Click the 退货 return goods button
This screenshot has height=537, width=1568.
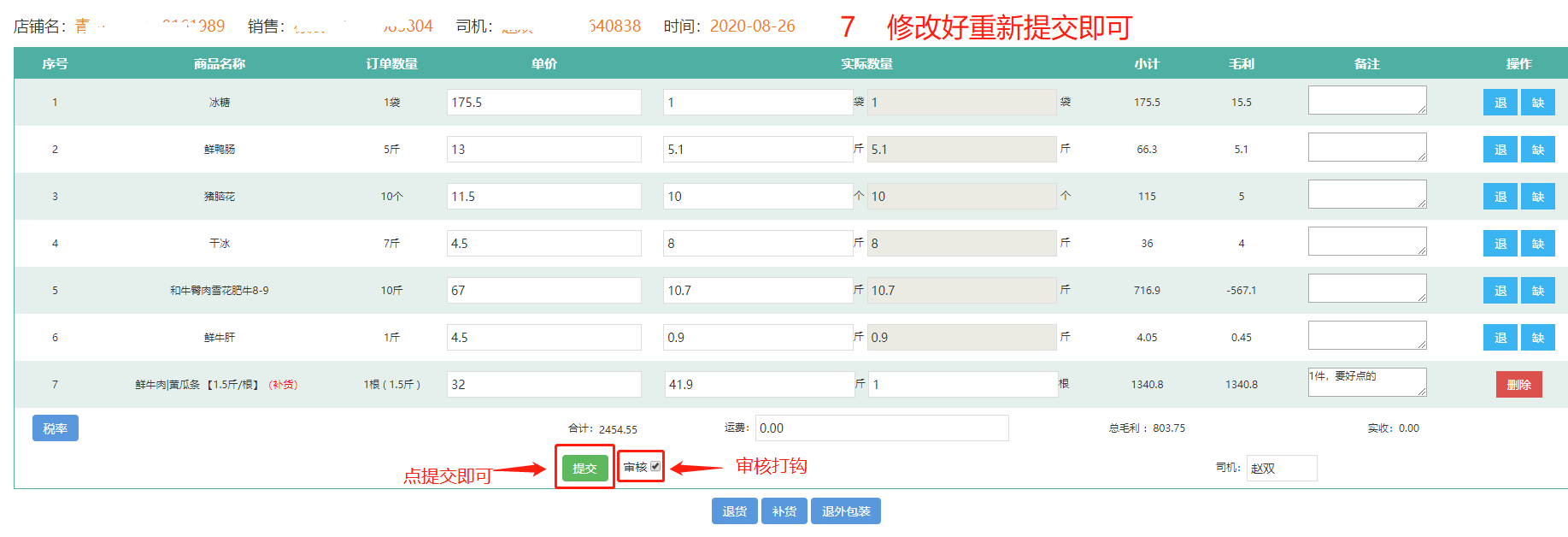[x=734, y=511]
